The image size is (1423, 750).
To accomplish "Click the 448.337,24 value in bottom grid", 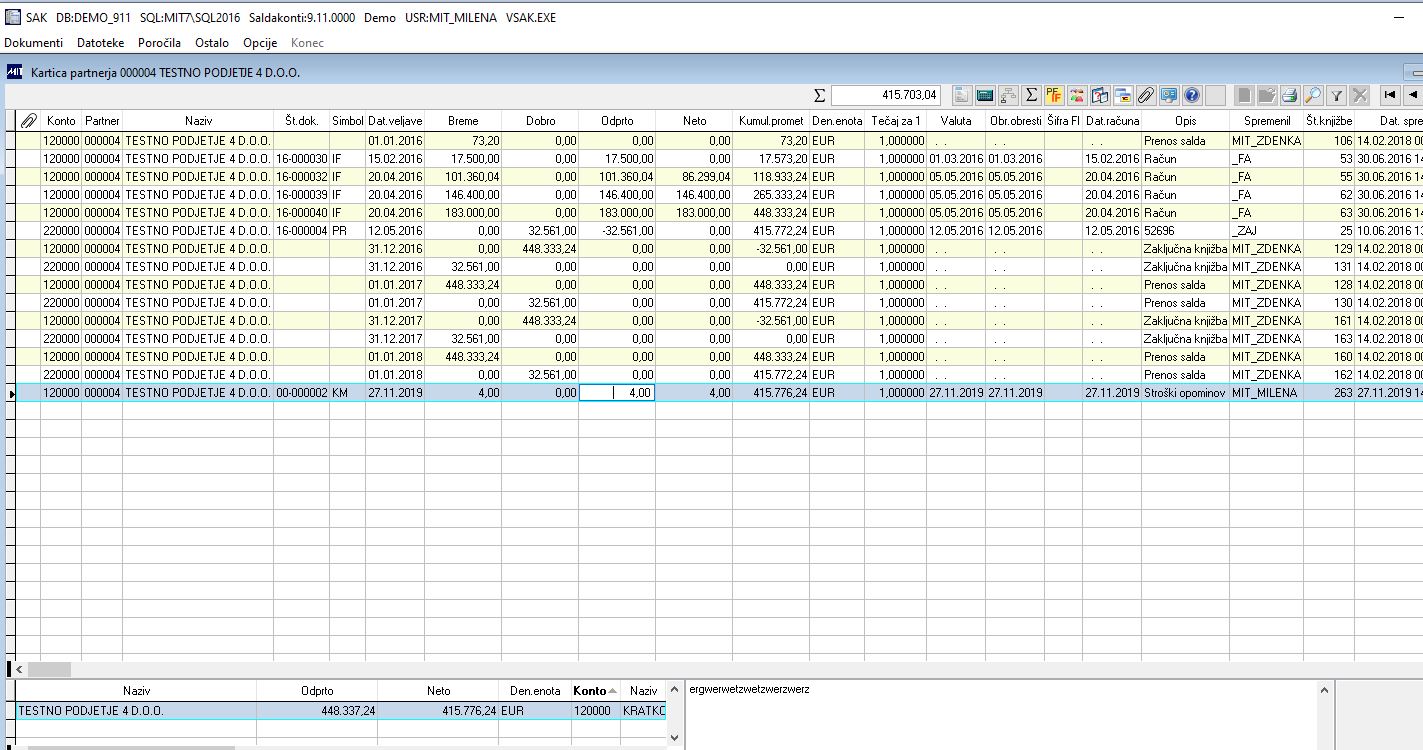I will pos(317,711).
